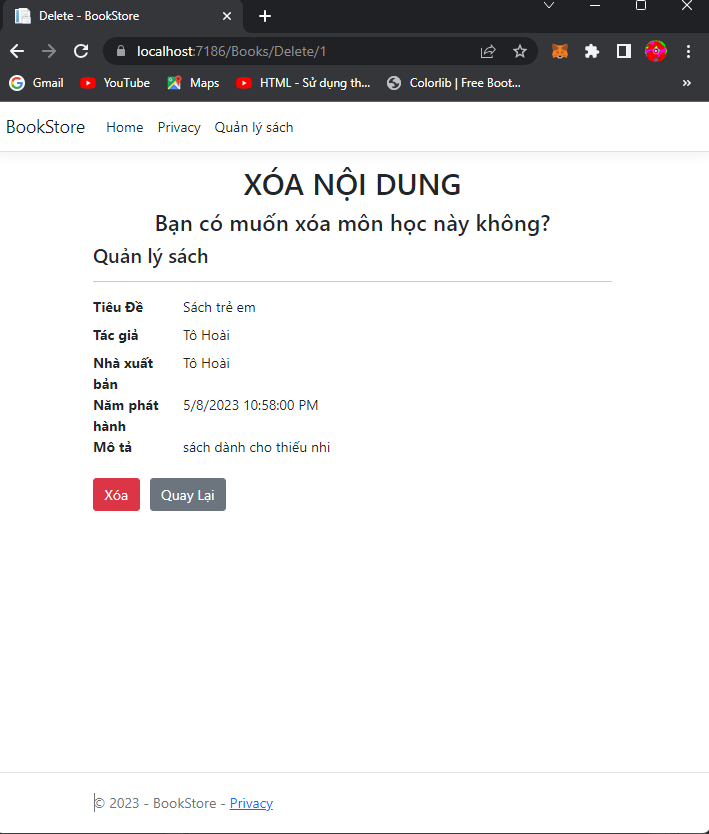The height and width of the screenshot is (834, 709).
Task: Open the YouTube bookmark
Action: [115, 83]
